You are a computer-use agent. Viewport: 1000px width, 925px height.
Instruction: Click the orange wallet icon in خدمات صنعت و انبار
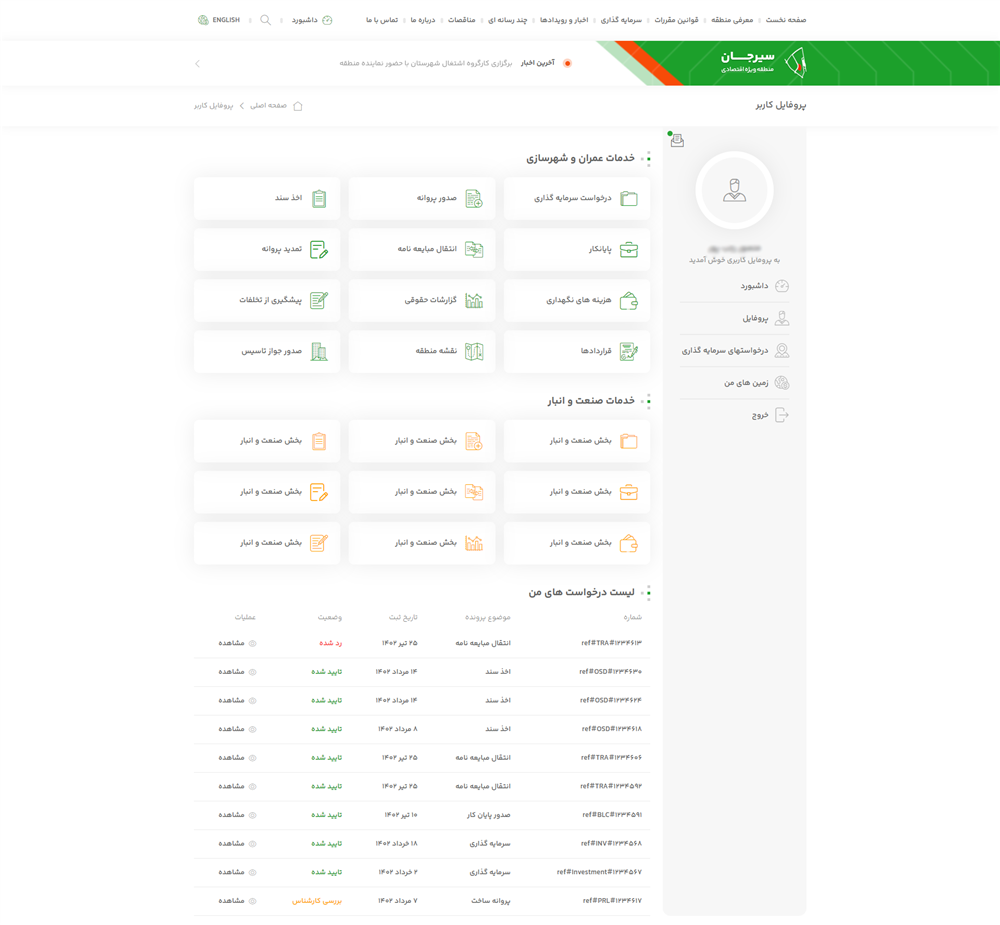[x=629, y=543]
